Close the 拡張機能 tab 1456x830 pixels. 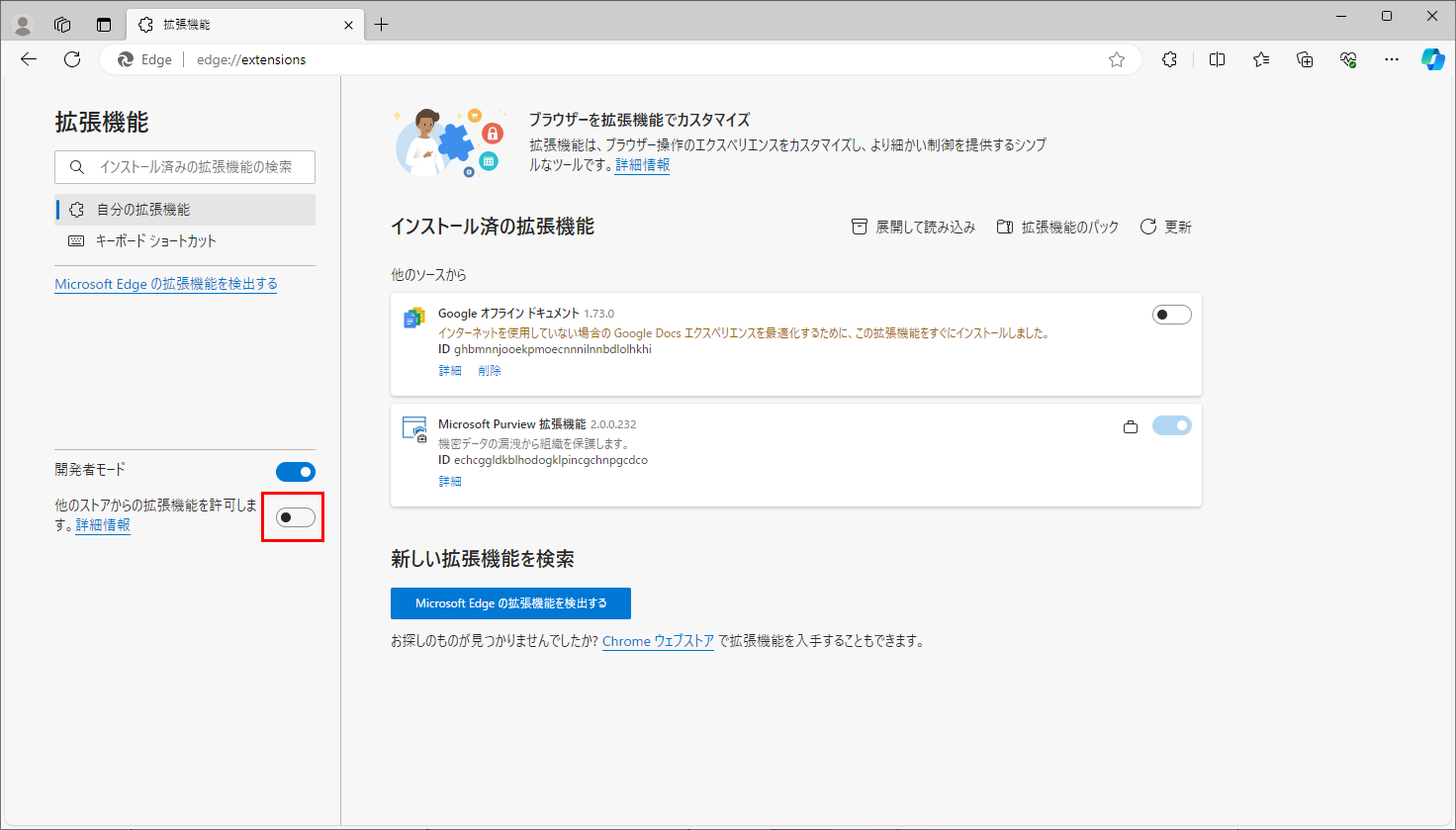(348, 25)
